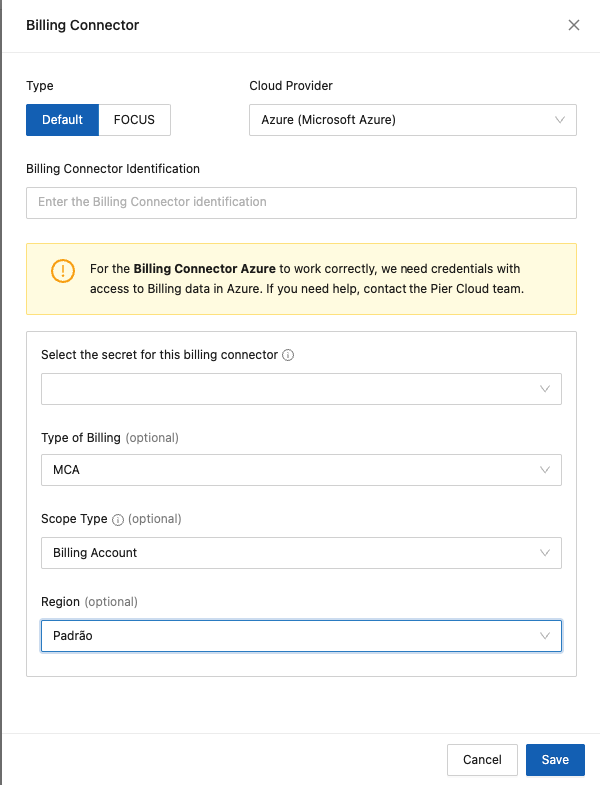The image size is (600, 785).
Task: Switch connector type to FOCUS
Action: (x=134, y=120)
